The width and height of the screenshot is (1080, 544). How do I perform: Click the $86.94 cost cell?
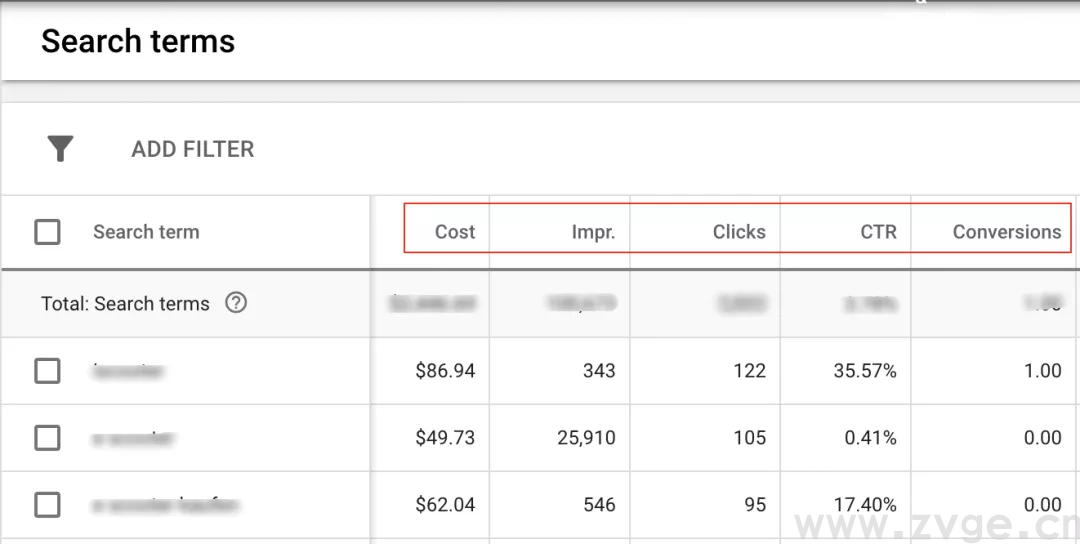(x=445, y=371)
